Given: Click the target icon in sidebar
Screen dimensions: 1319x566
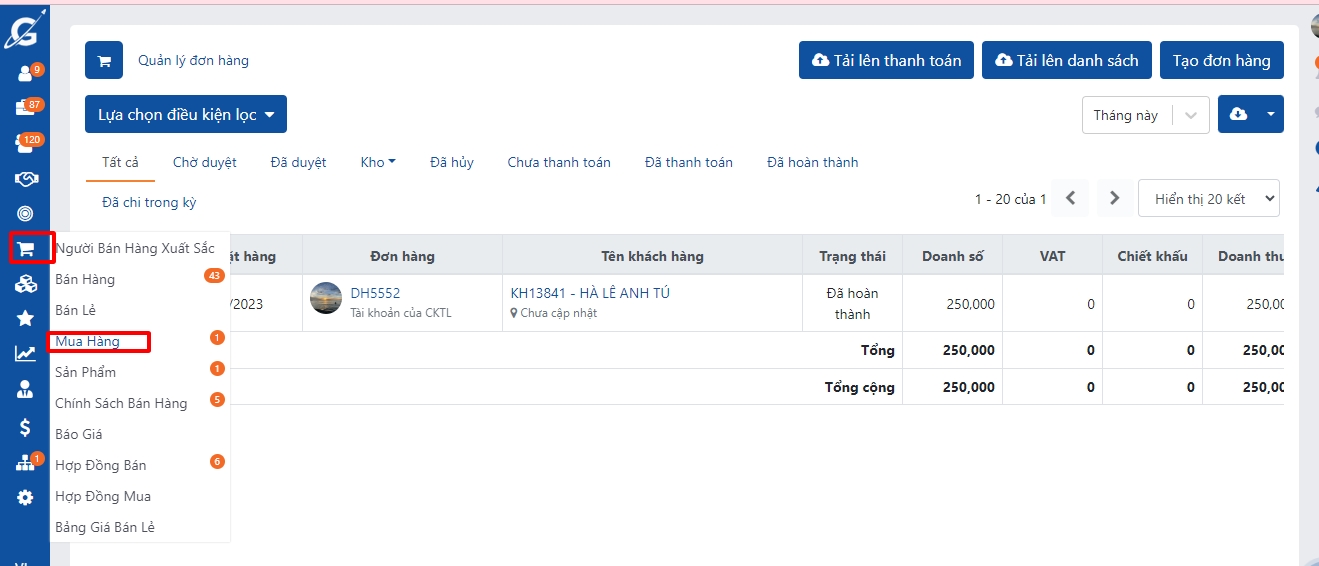Looking at the screenshot, I should click(x=25, y=214).
